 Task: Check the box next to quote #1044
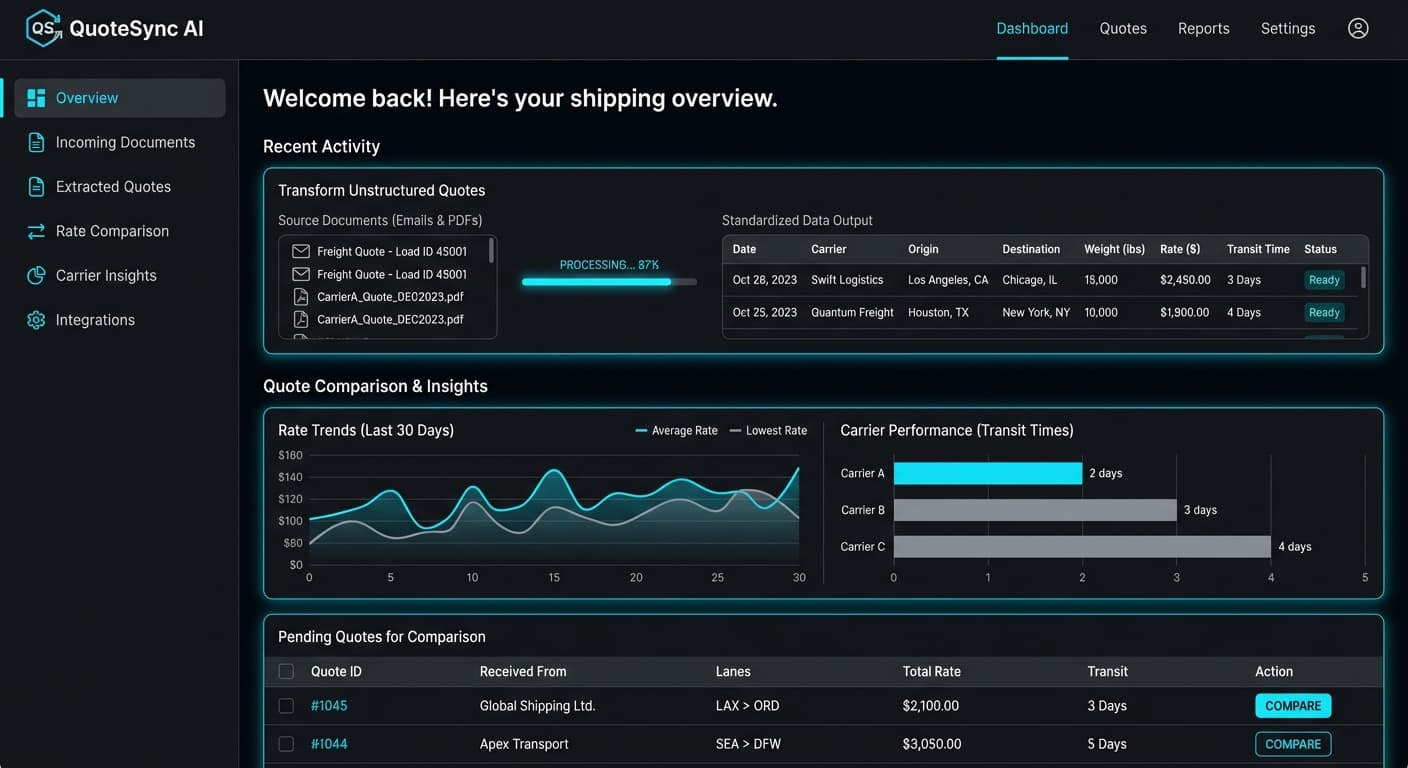pos(286,744)
